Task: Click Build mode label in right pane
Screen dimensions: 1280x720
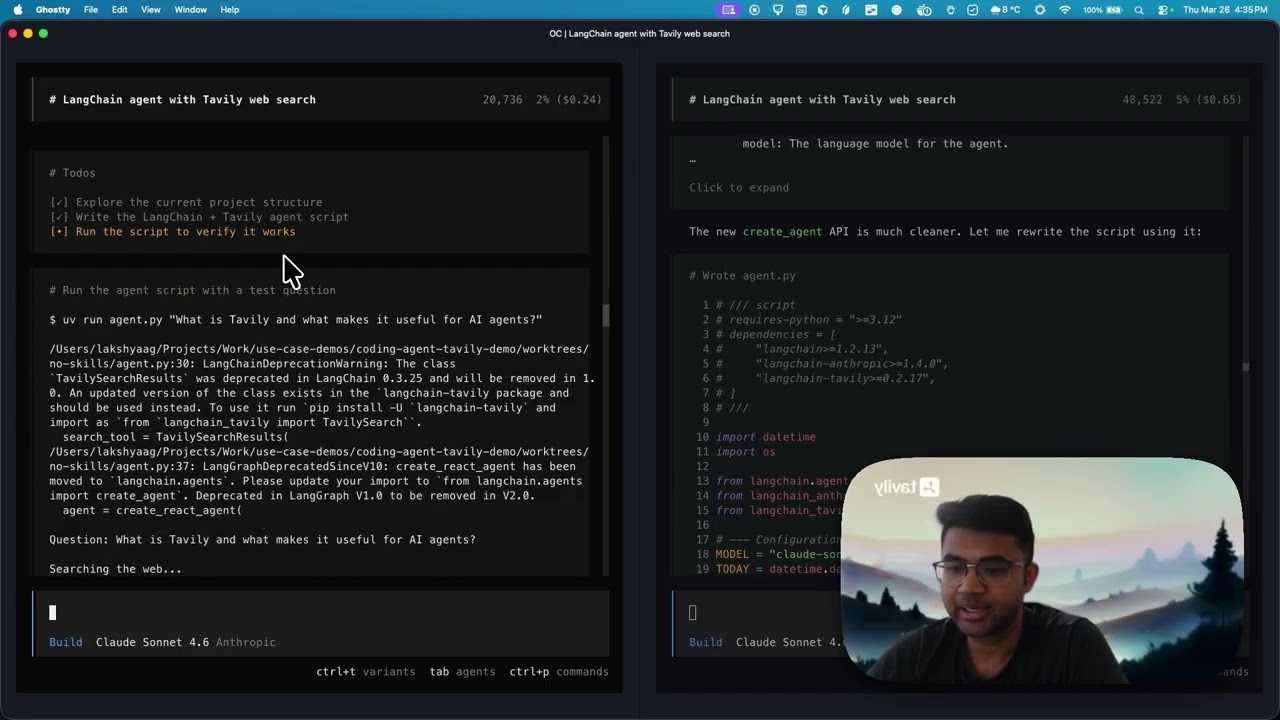Action: point(705,642)
